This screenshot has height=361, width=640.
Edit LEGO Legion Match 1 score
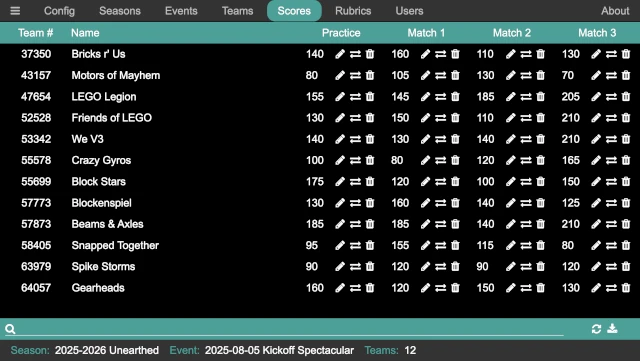(425, 96)
